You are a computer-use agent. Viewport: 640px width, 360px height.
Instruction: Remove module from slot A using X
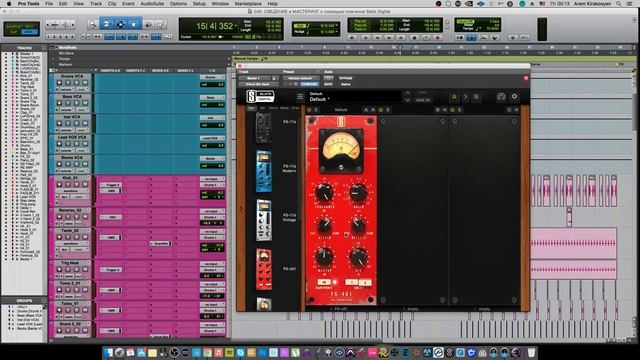[373, 110]
